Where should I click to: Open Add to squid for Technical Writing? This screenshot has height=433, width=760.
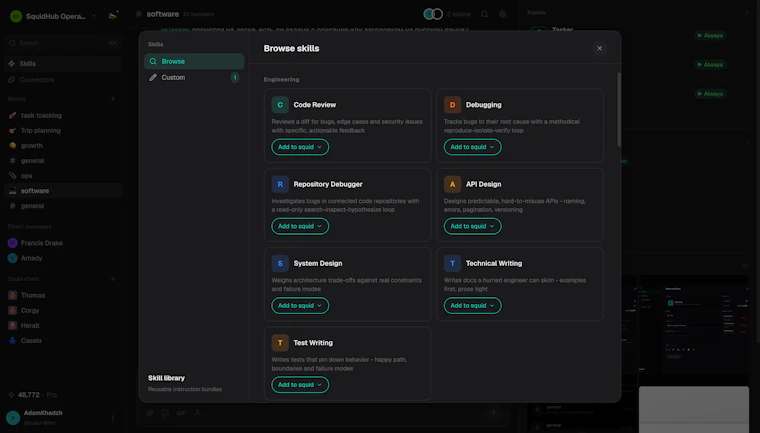[x=473, y=305]
